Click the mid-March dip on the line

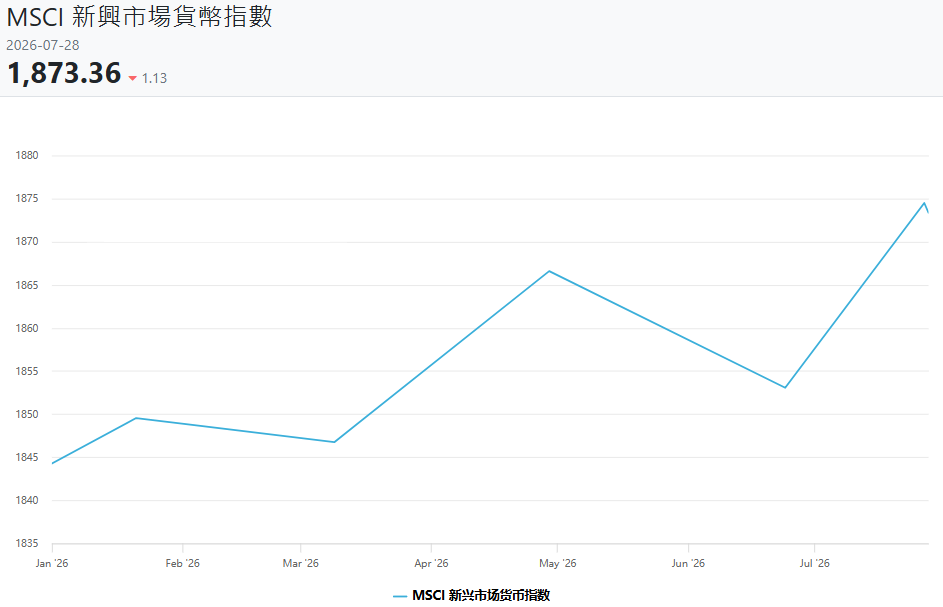click(334, 442)
